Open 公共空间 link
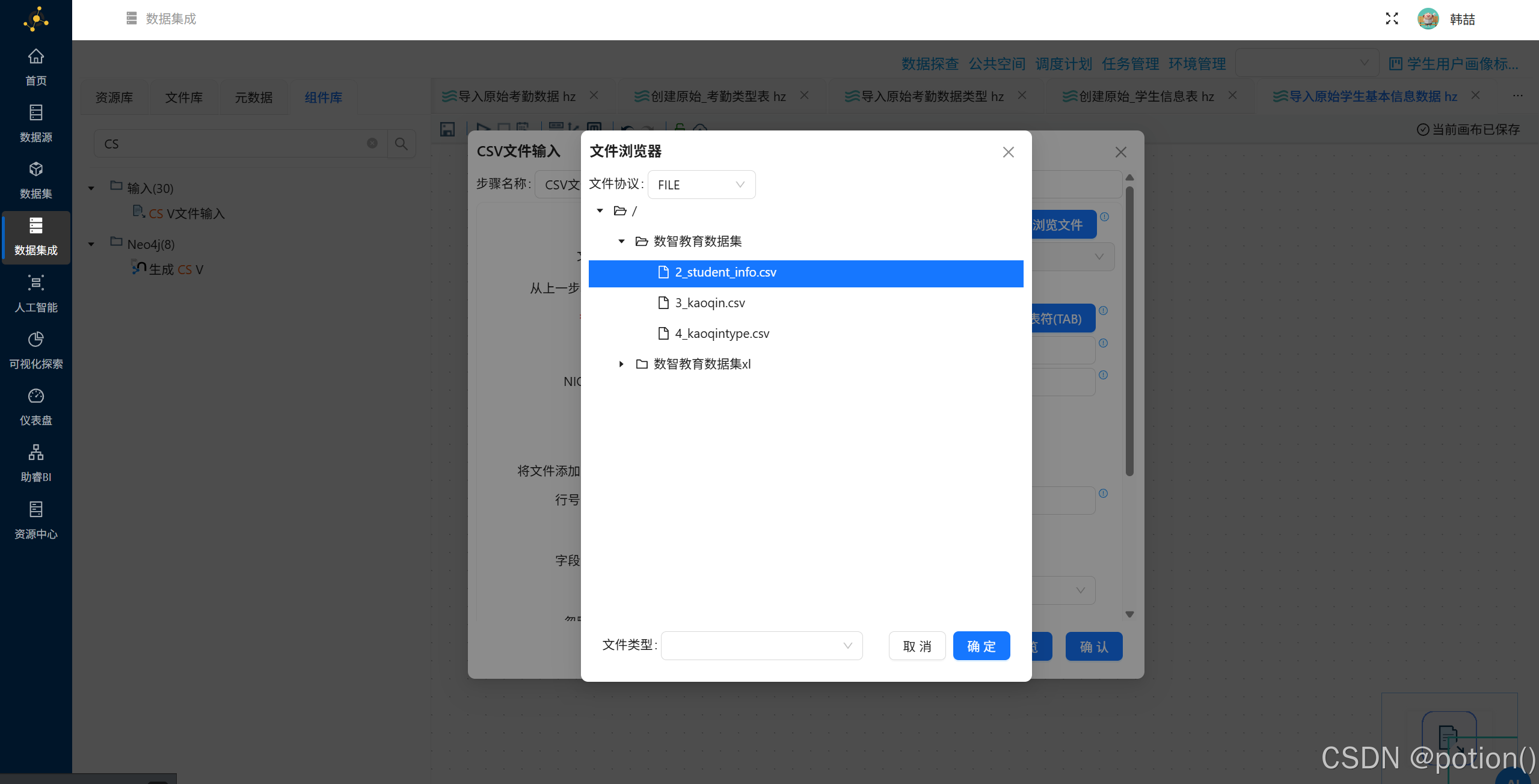Image resolution: width=1539 pixels, height=784 pixels. (x=997, y=64)
